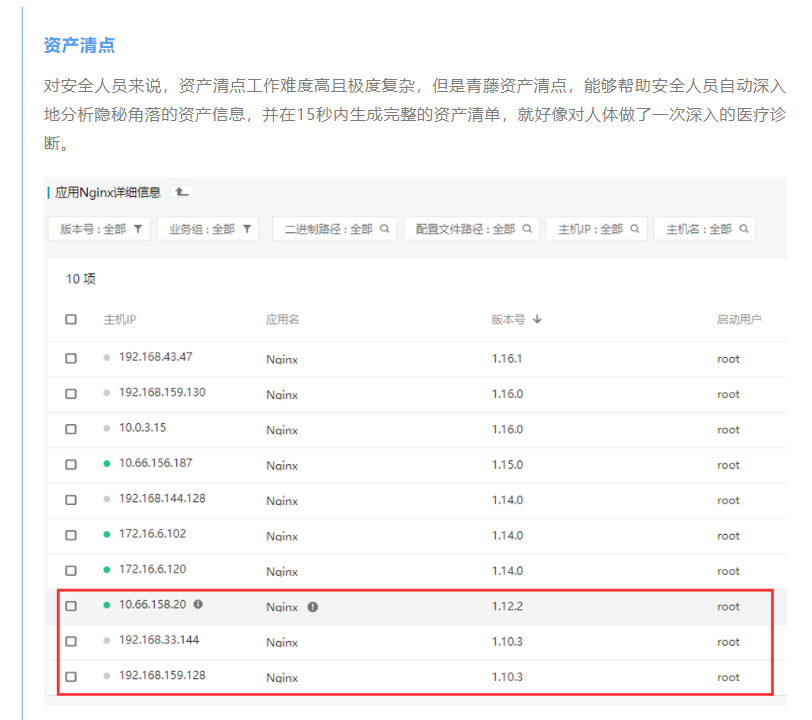The image size is (812, 720).
Task: Check the row for 192.168.43.47
Action: (71, 358)
